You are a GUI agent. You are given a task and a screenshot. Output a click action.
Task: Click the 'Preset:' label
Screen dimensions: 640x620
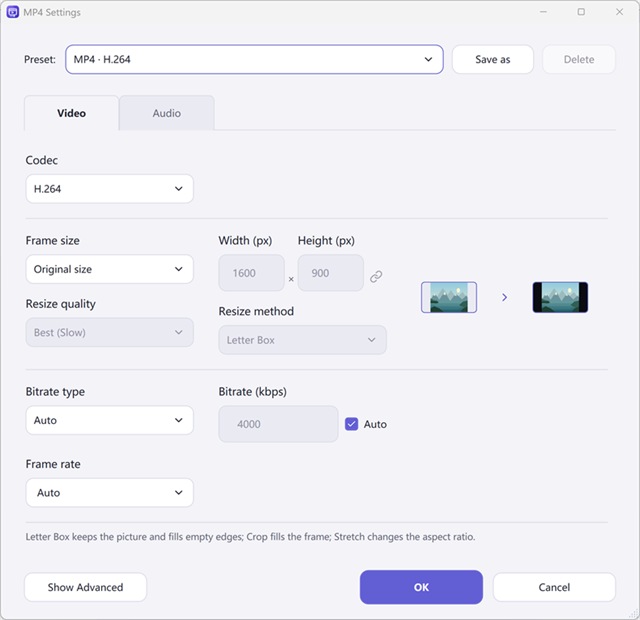(40, 60)
